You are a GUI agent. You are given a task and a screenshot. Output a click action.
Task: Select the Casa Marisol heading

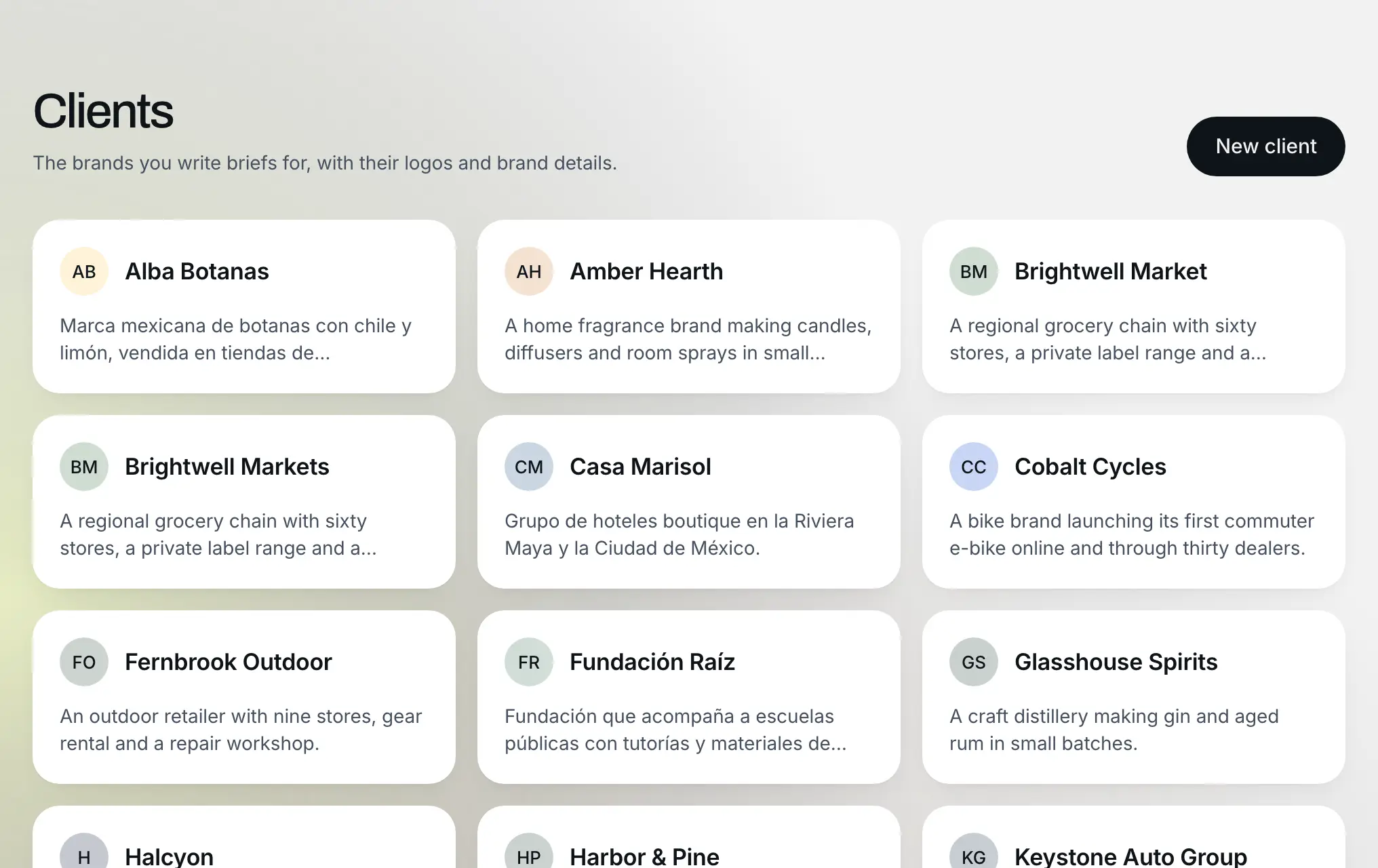(x=640, y=467)
